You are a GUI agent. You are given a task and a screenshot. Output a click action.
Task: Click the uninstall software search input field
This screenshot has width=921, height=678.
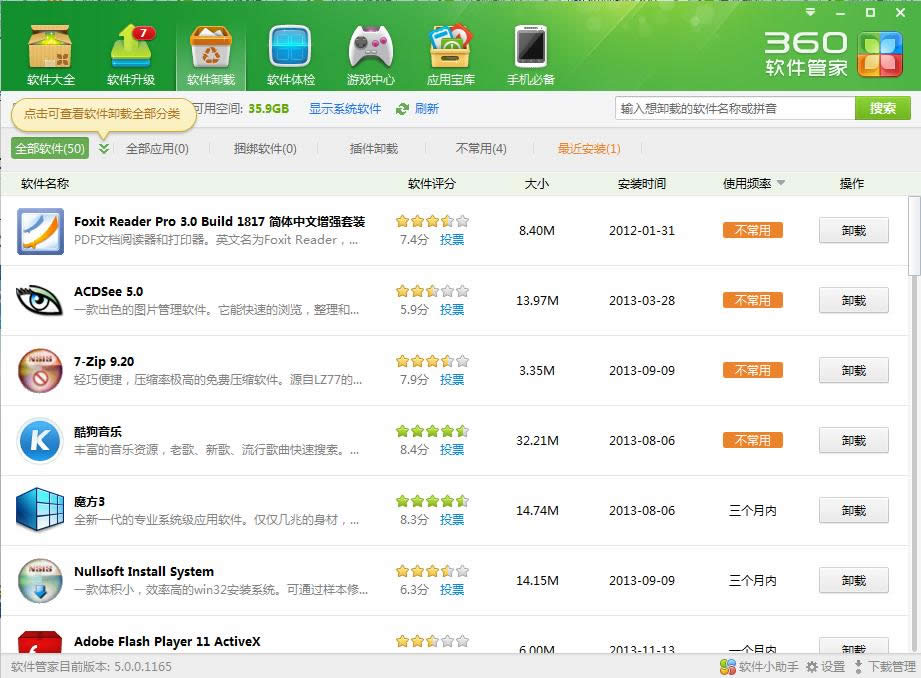click(734, 108)
